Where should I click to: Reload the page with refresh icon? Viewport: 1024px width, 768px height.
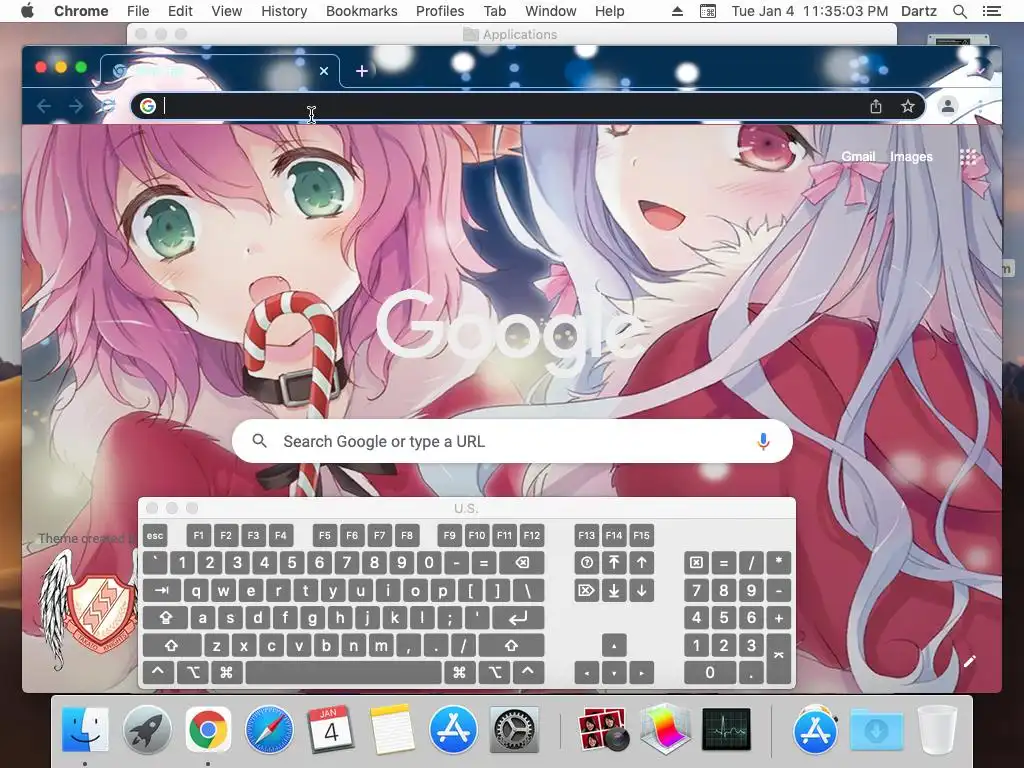(x=108, y=106)
